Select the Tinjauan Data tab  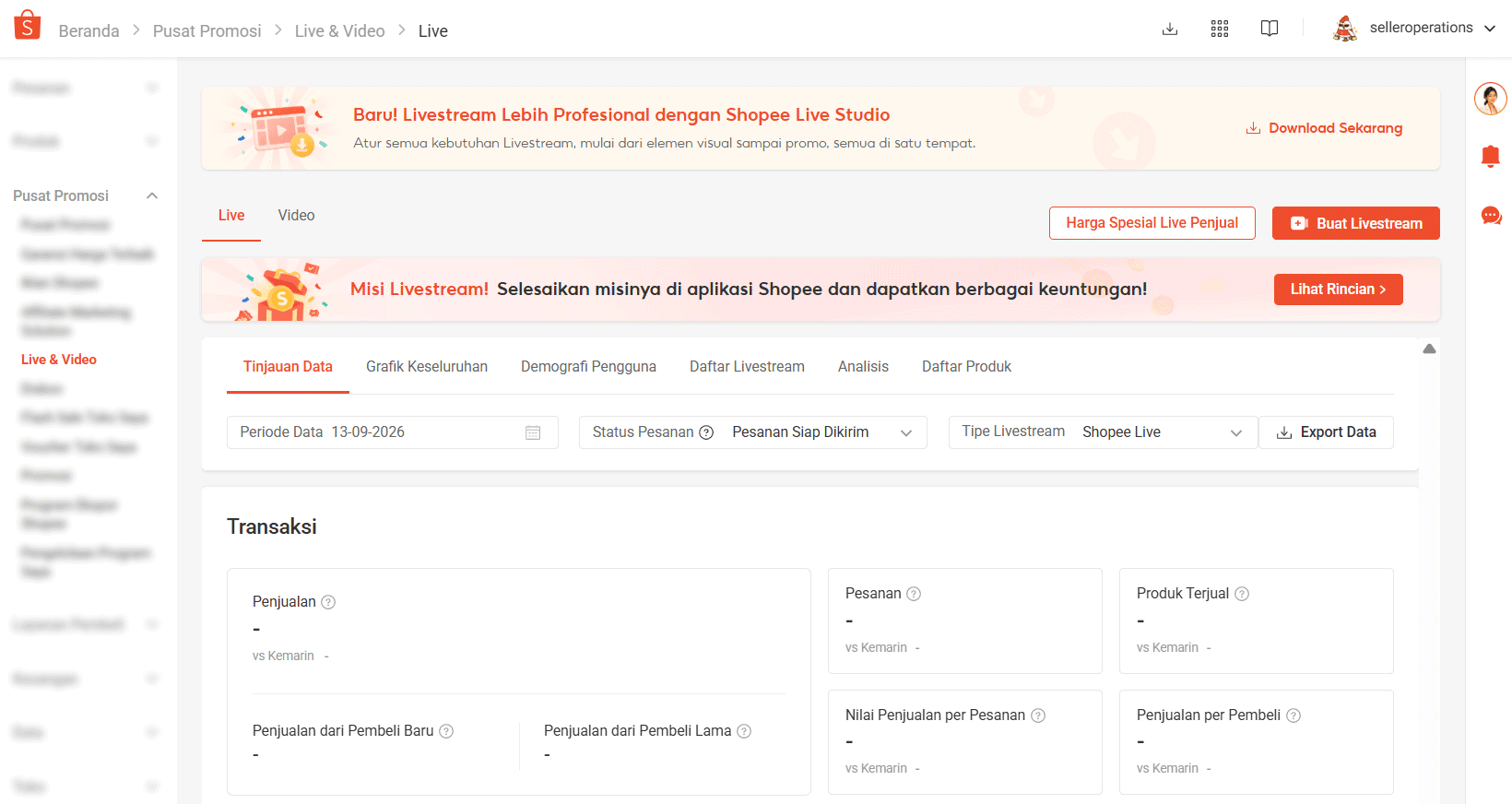tap(288, 366)
